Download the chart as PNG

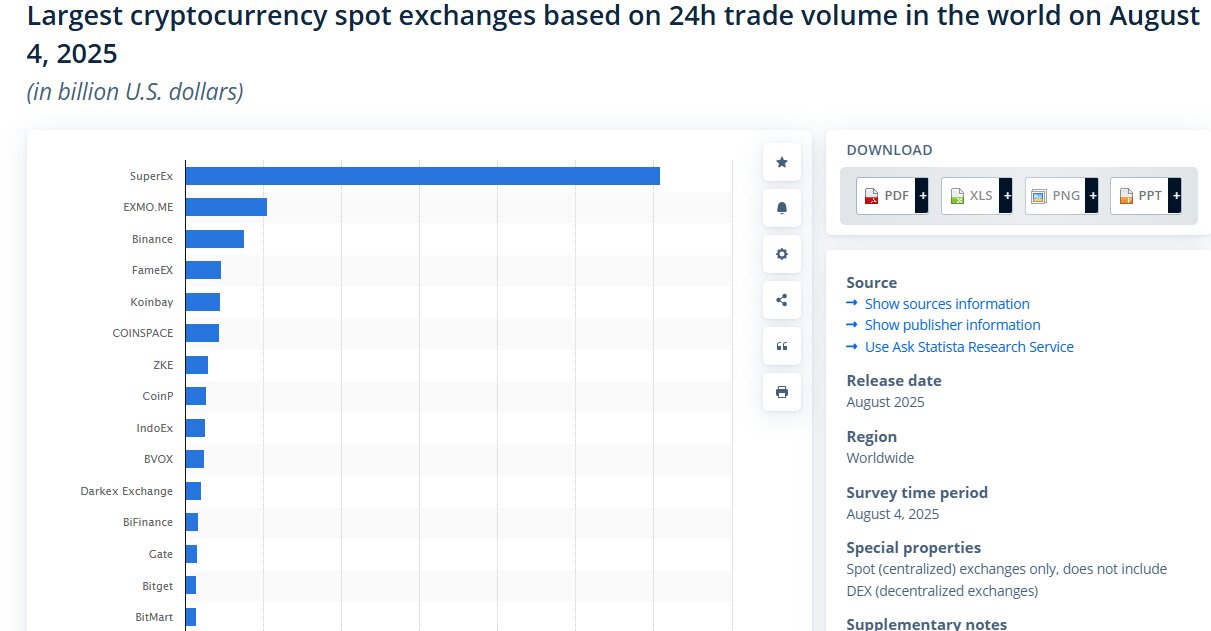click(x=1062, y=196)
